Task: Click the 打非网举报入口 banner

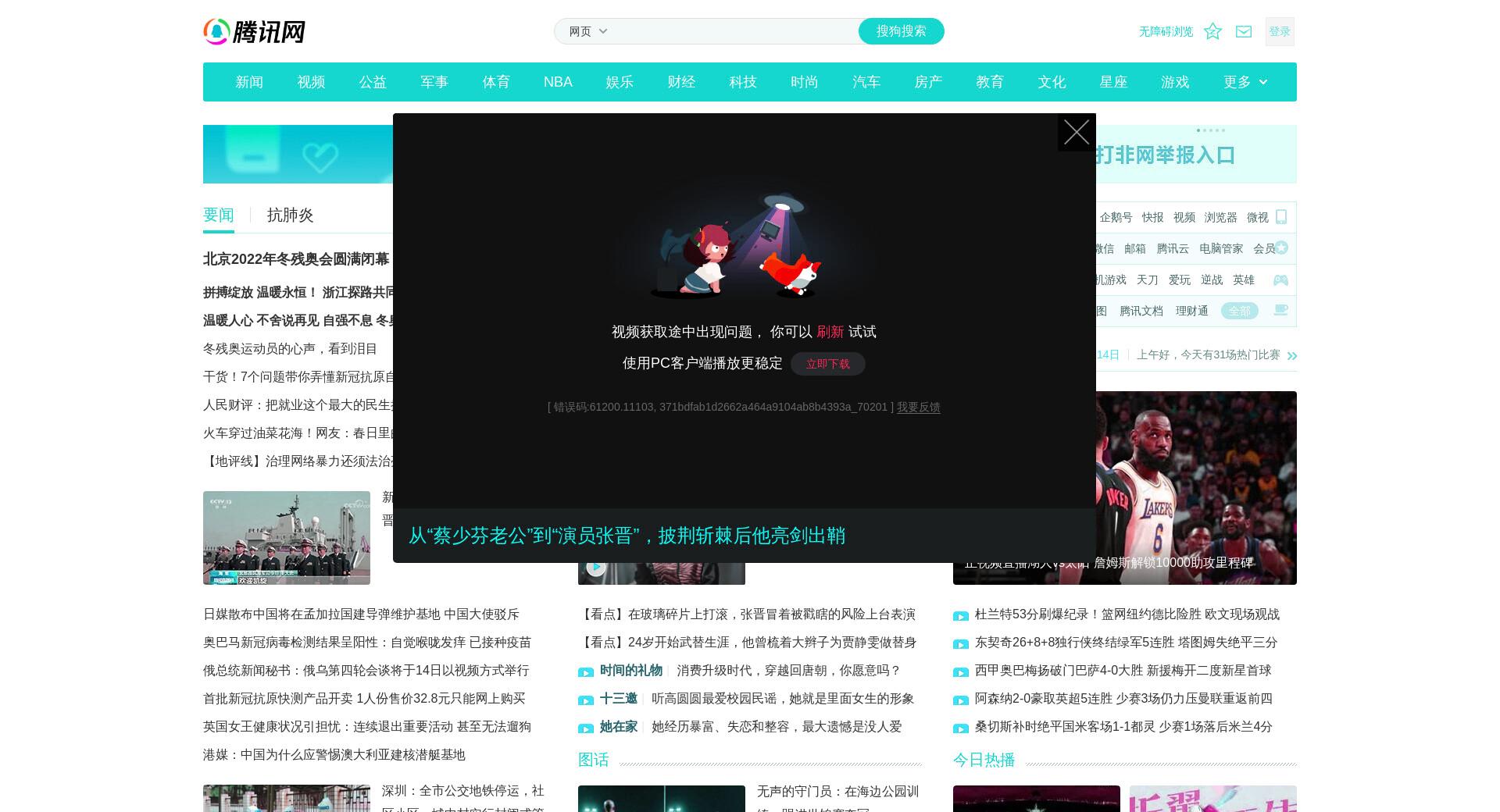Action: point(1196,155)
